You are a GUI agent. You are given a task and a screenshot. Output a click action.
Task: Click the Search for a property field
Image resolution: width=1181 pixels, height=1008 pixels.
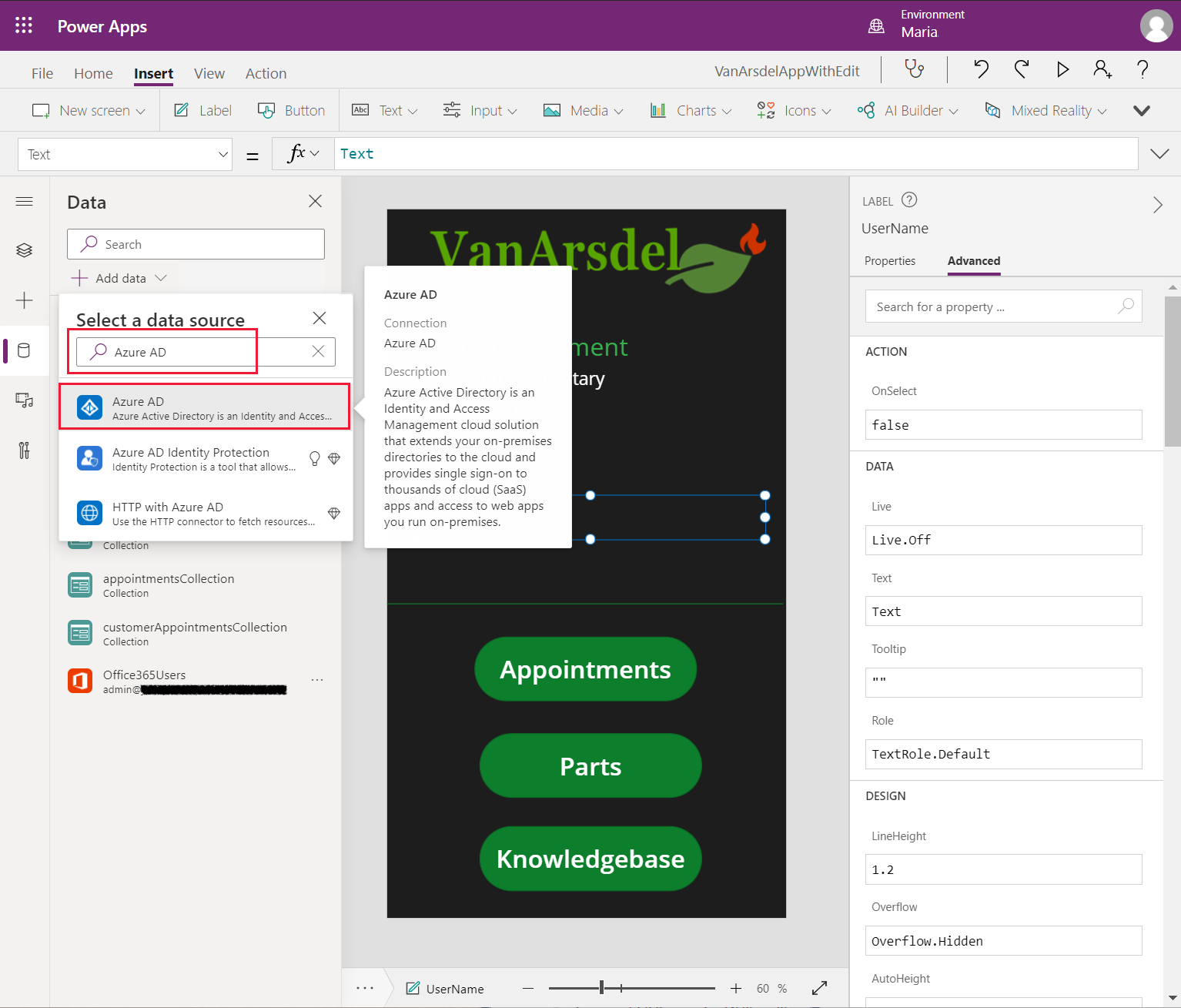(1003, 306)
